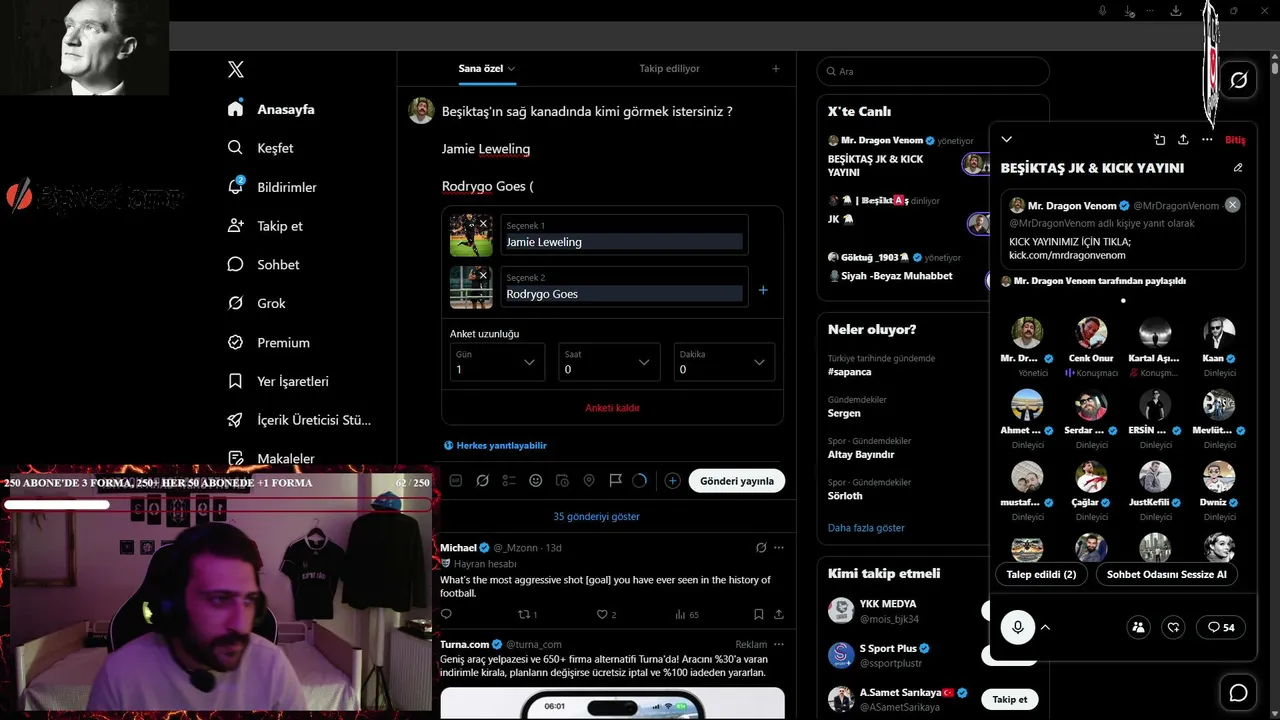Open Yer İşaretleri bookmarks
Image resolution: width=1280 pixels, height=720 pixels.
[x=278, y=381]
